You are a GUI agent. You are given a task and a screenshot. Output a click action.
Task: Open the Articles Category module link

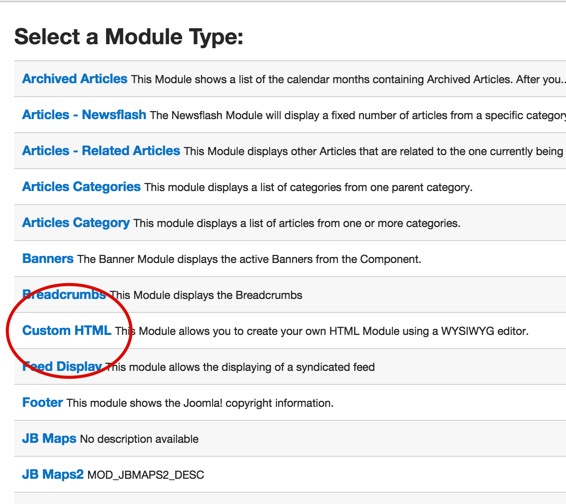point(76,223)
